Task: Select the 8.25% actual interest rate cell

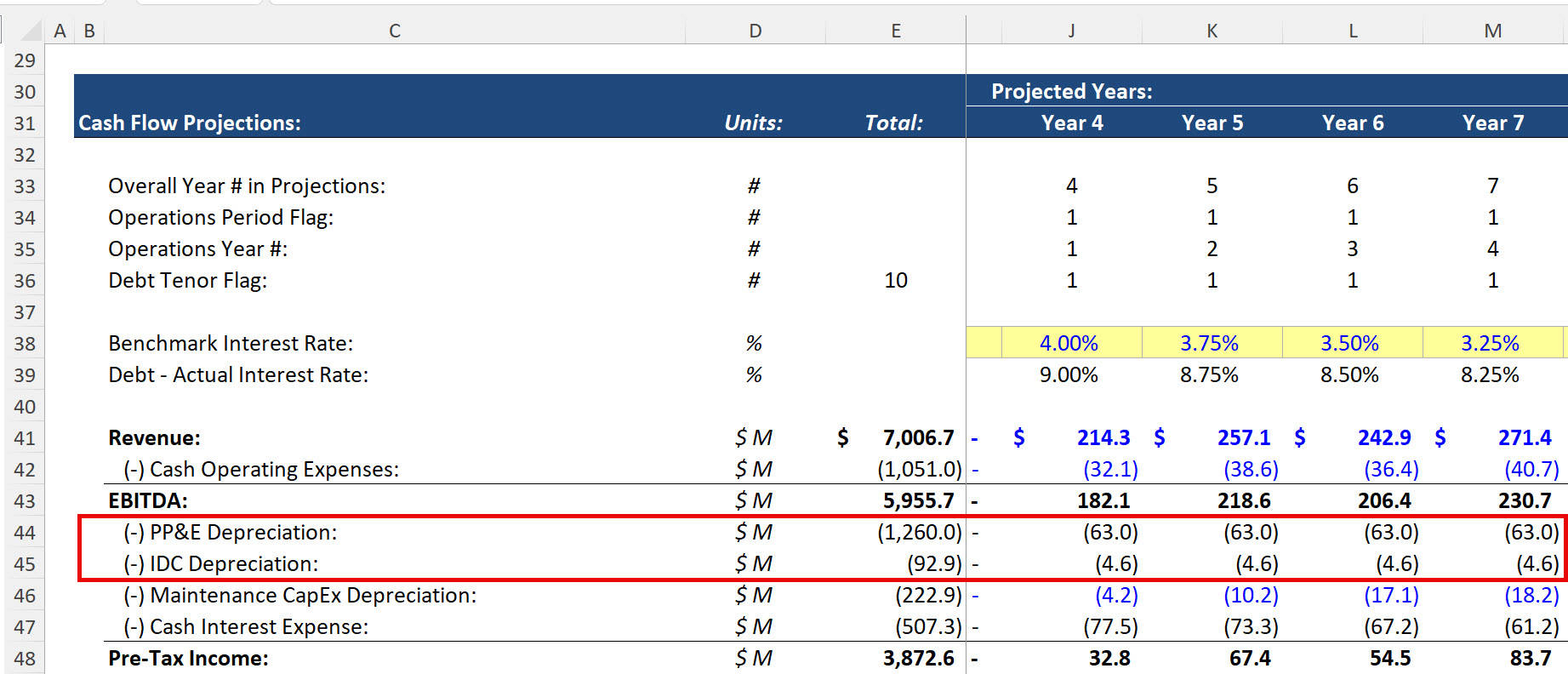Action: [1491, 375]
